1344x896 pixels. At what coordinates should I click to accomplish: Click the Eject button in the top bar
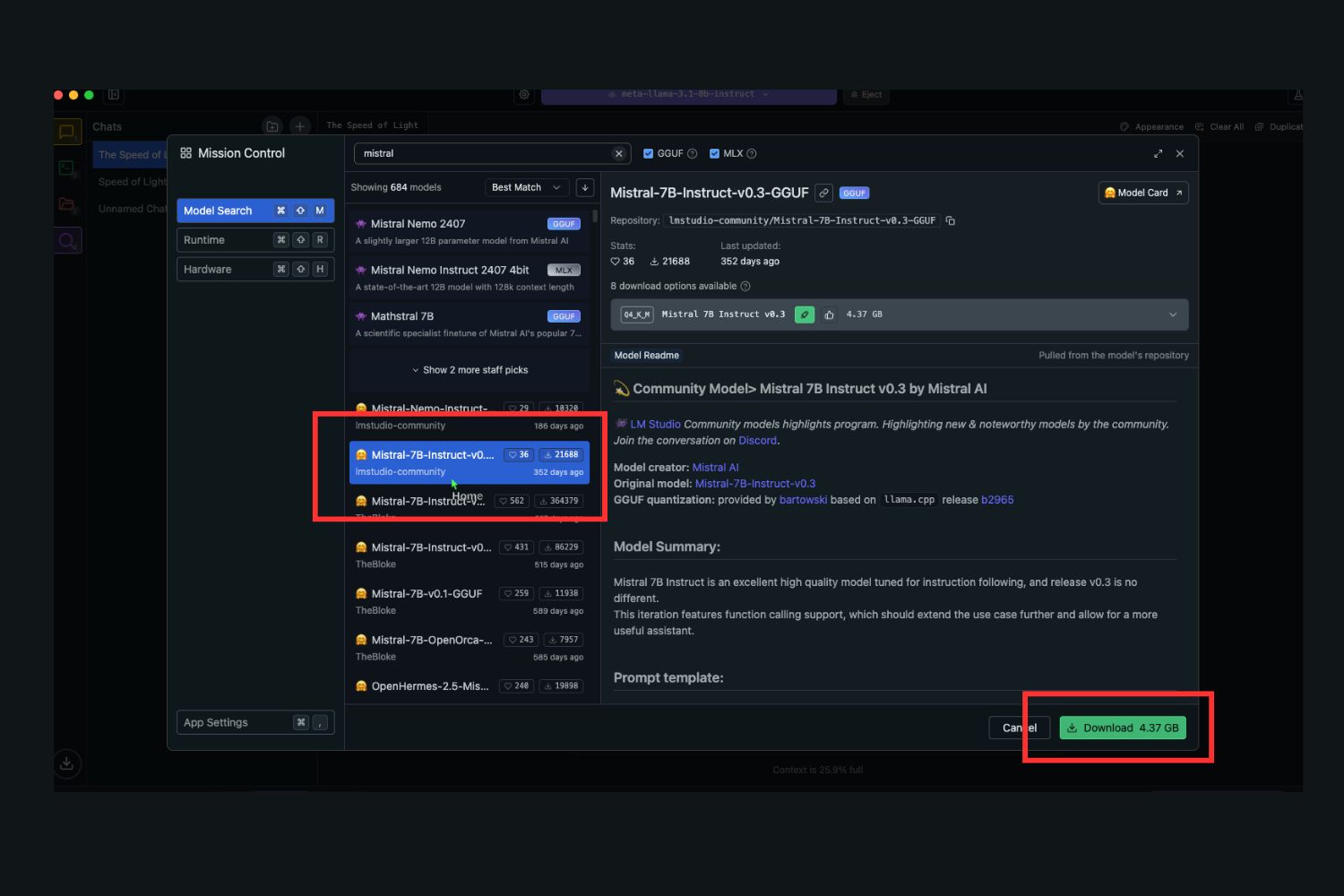point(866,94)
